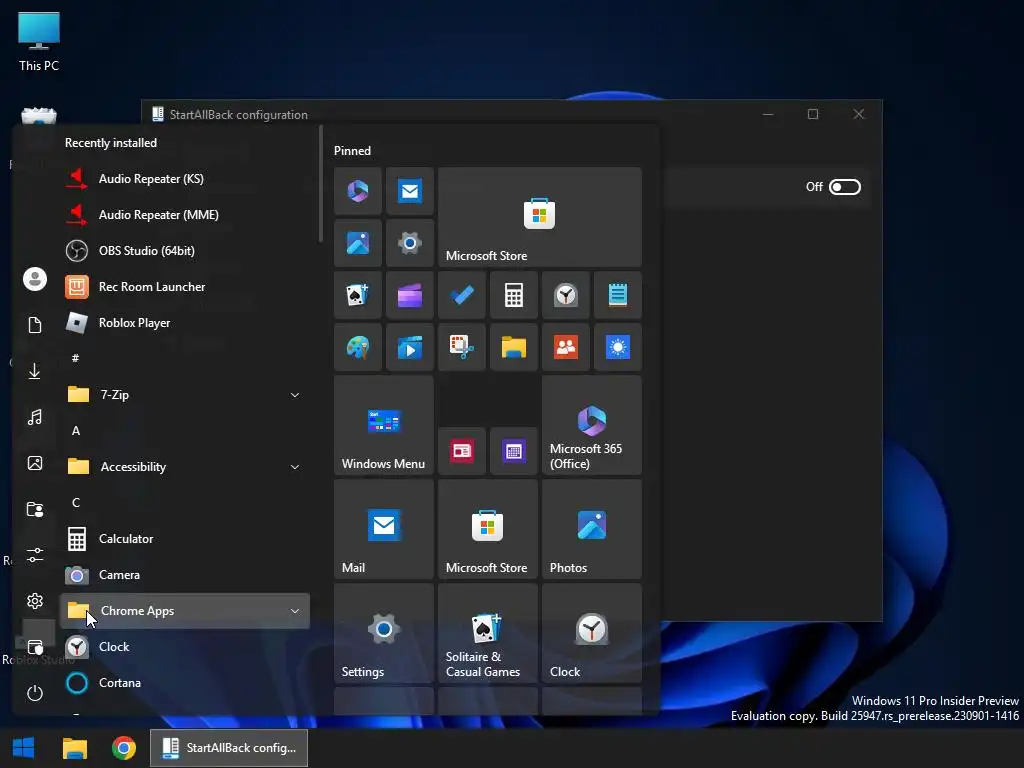
Task: Expand the Chrome Apps folder chevron
Action: tap(295, 611)
